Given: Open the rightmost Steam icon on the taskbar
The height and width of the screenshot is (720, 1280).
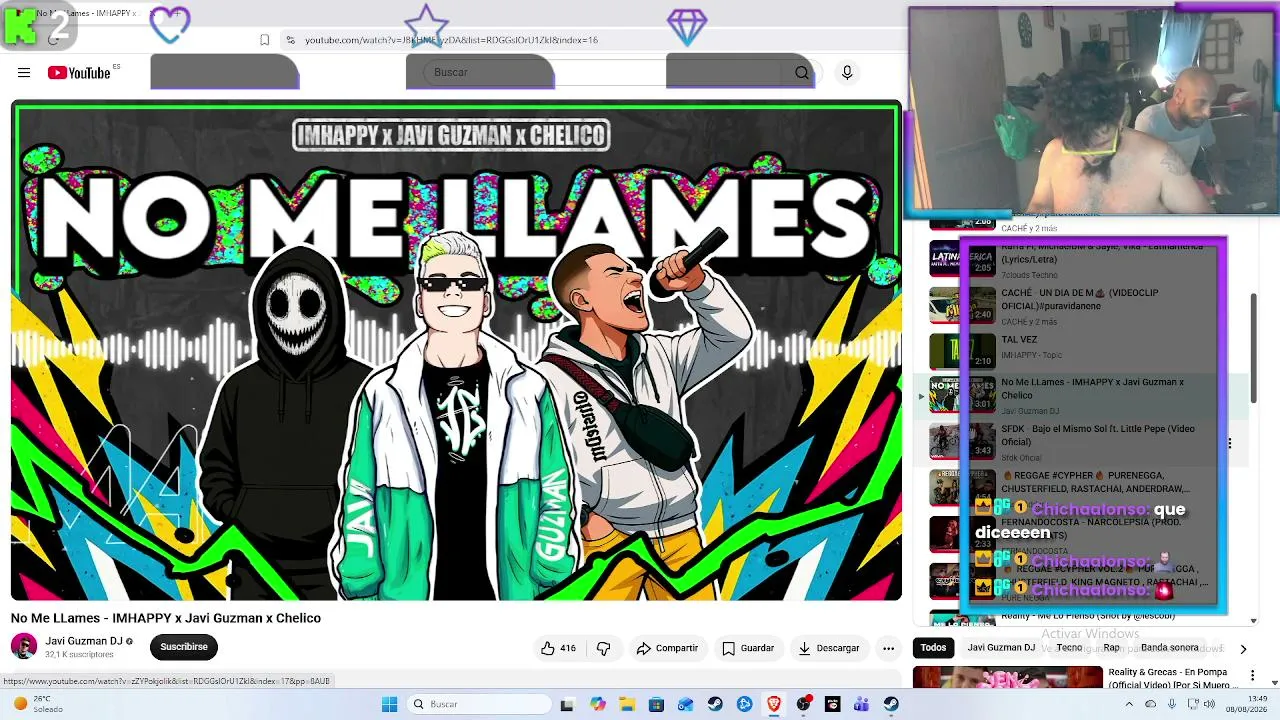Looking at the screenshot, I should click(891, 704).
